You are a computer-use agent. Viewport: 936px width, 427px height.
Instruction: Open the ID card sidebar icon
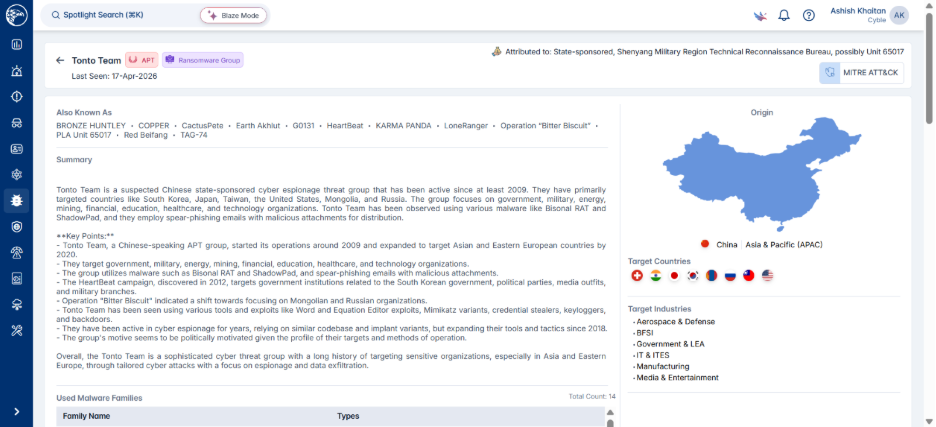pos(17,149)
